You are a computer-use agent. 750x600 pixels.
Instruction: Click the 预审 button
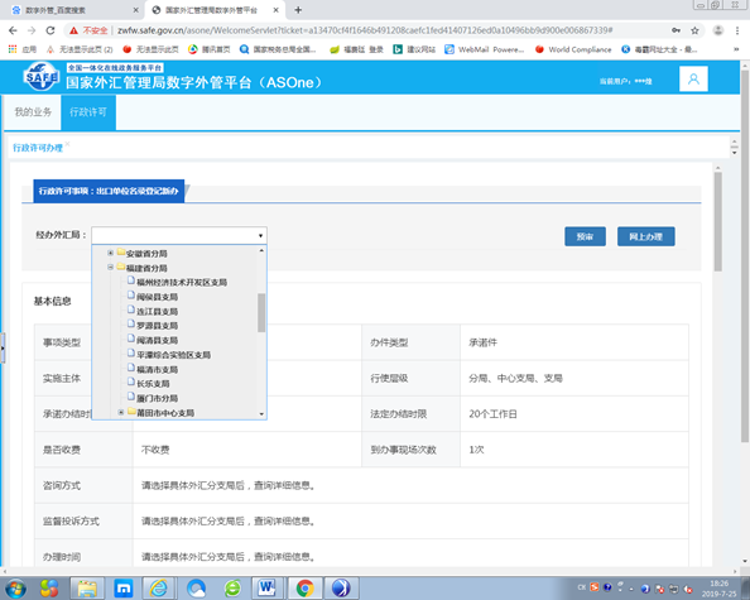pos(585,236)
